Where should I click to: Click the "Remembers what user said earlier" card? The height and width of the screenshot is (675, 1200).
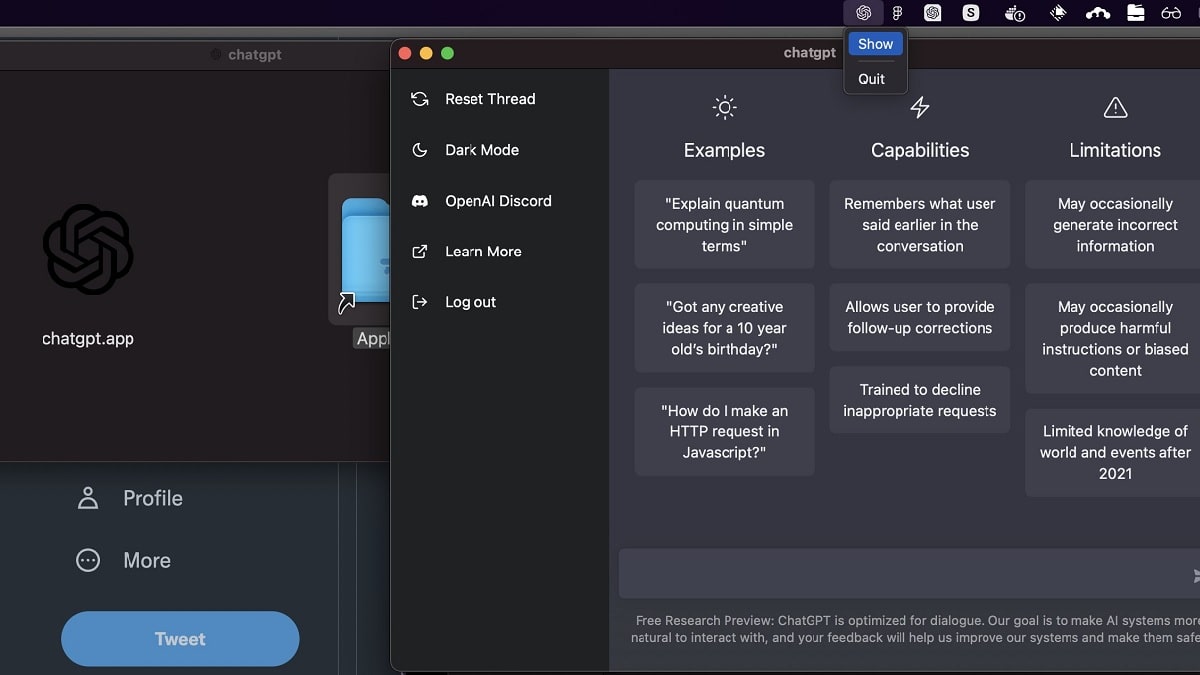(x=920, y=225)
